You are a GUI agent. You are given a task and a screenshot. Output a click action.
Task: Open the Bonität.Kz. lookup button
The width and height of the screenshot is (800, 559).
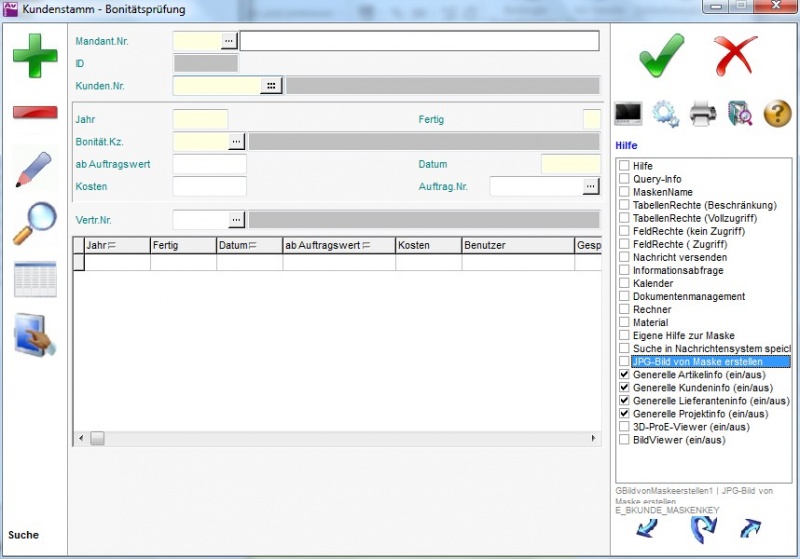click(x=236, y=142)
